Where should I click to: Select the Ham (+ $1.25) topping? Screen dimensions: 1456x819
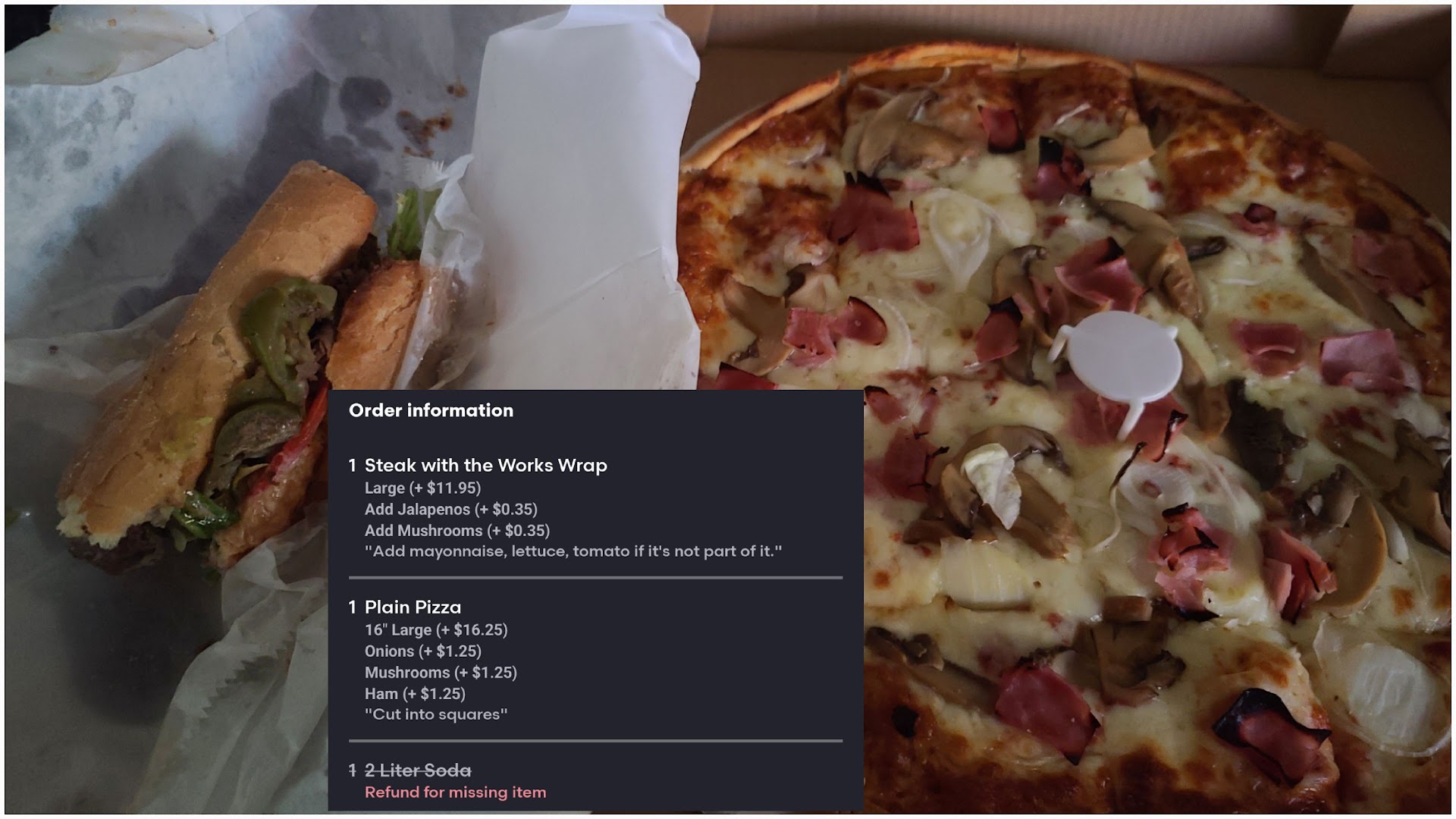pyautogui.click(x=415, y=694)
